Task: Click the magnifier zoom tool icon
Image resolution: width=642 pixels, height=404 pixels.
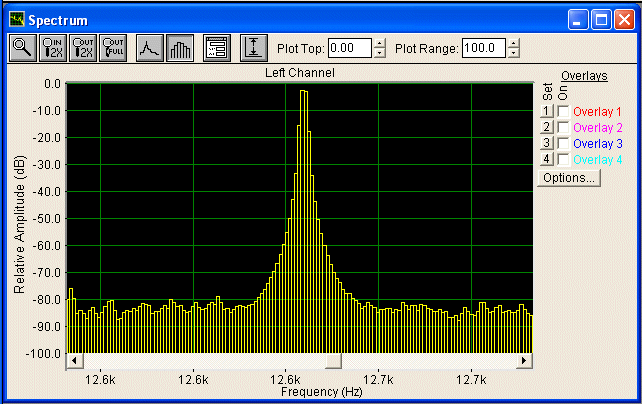Action: coord(22,48)
